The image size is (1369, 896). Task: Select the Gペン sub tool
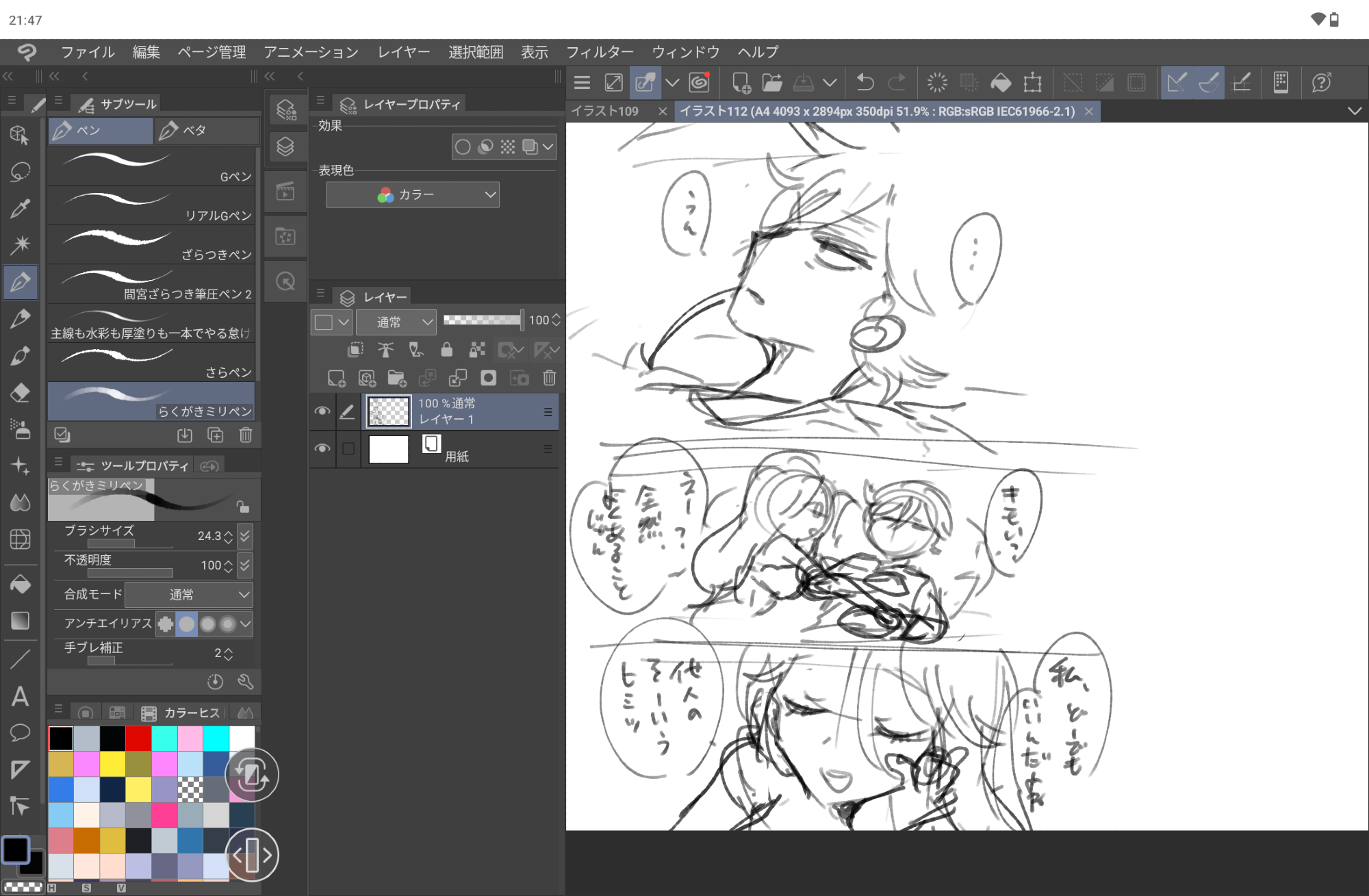tap(151, 166)
